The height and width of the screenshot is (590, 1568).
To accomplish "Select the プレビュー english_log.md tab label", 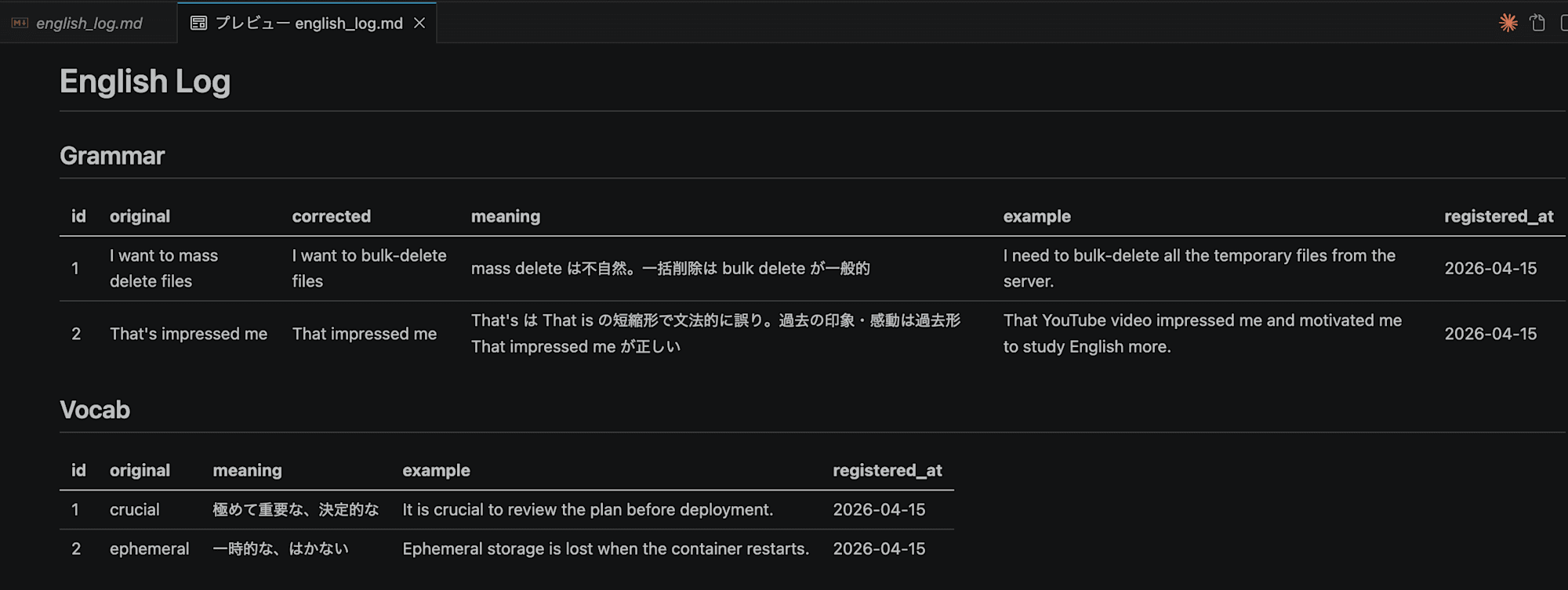I will 309,24.
